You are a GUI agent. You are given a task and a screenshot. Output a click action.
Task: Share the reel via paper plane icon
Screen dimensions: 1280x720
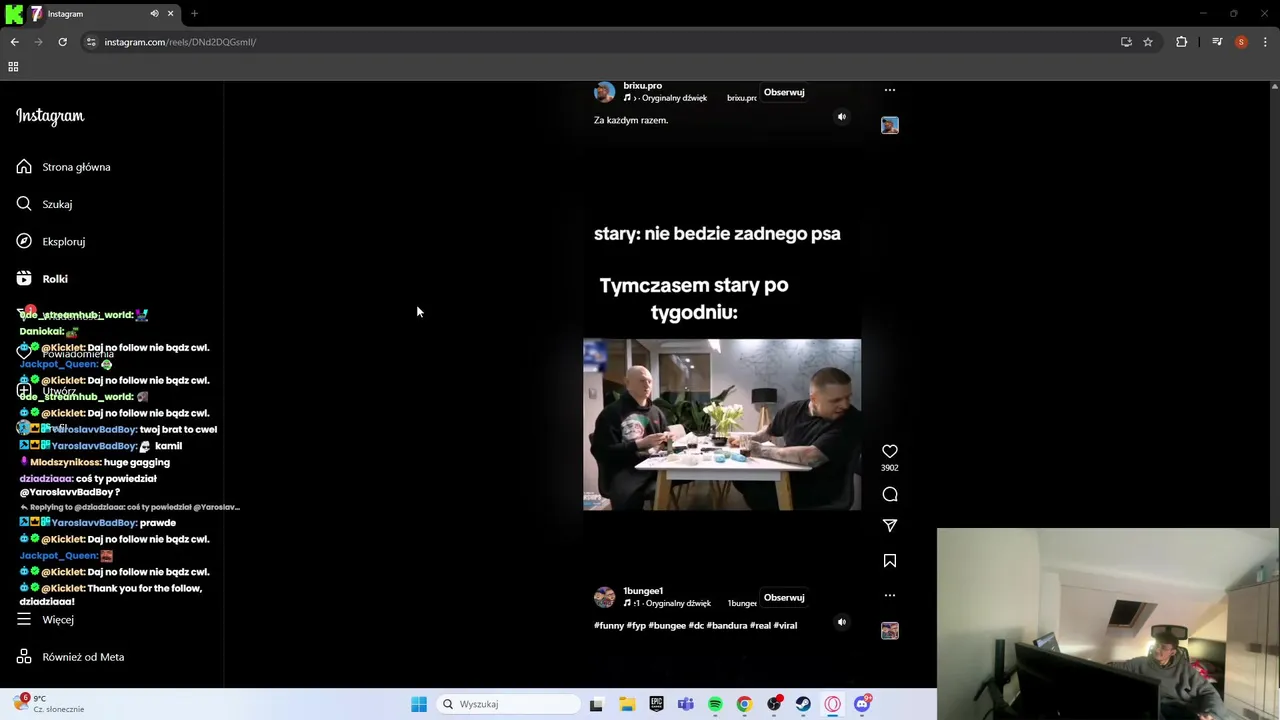pos(889,525)
